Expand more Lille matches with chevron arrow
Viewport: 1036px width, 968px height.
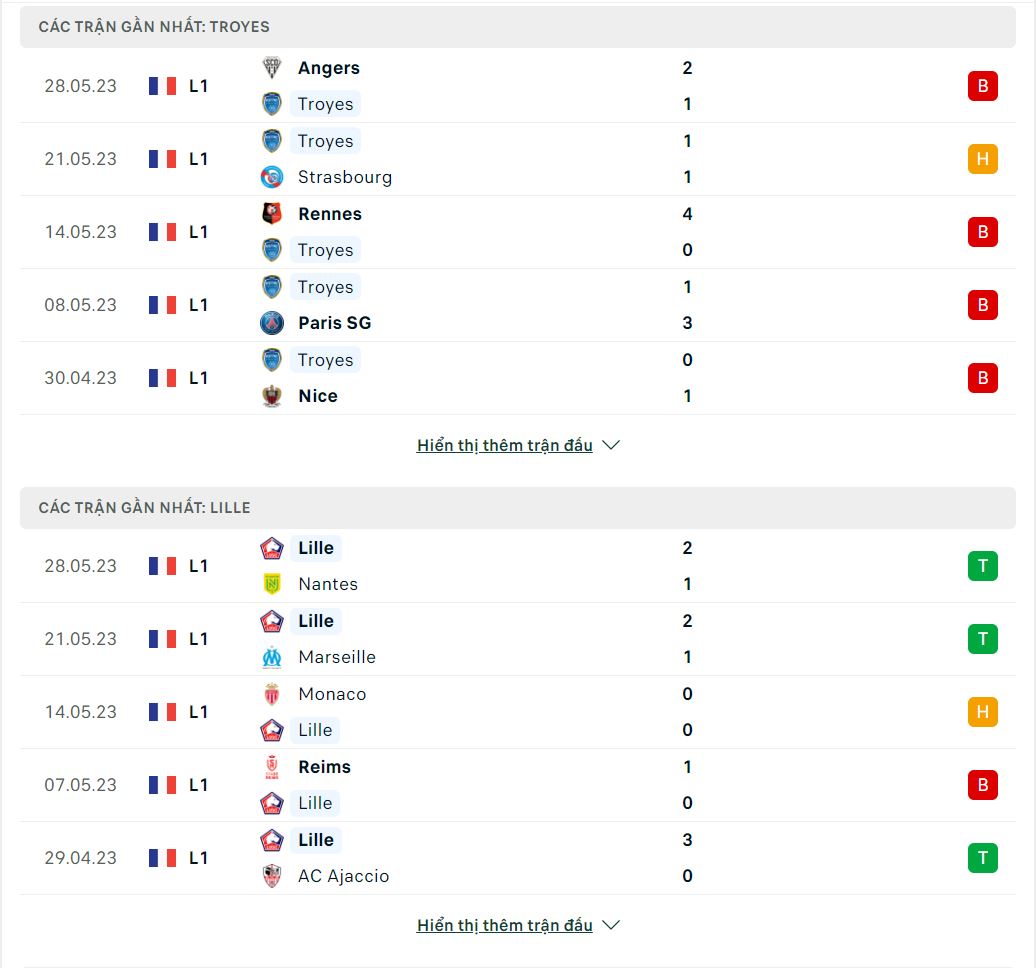coord(611,925)
